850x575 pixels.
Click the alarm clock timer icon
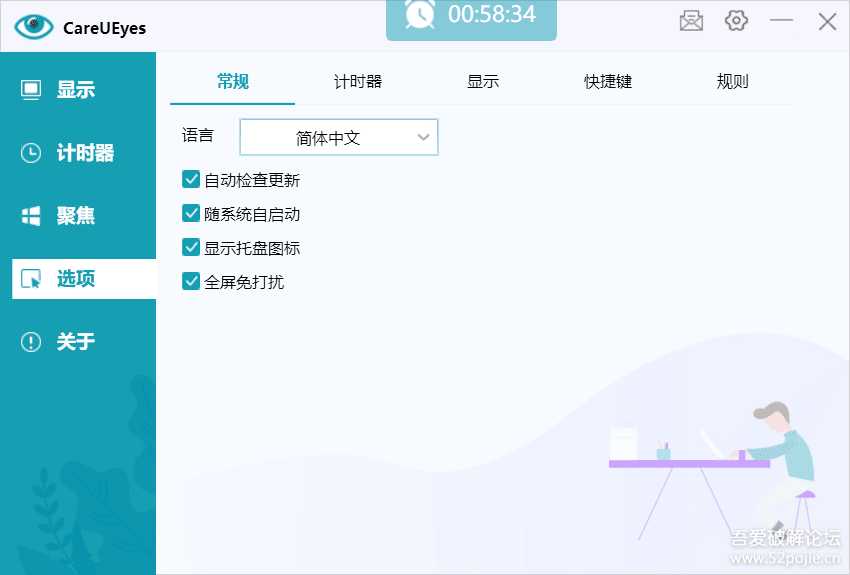click(x=419, y=14)
